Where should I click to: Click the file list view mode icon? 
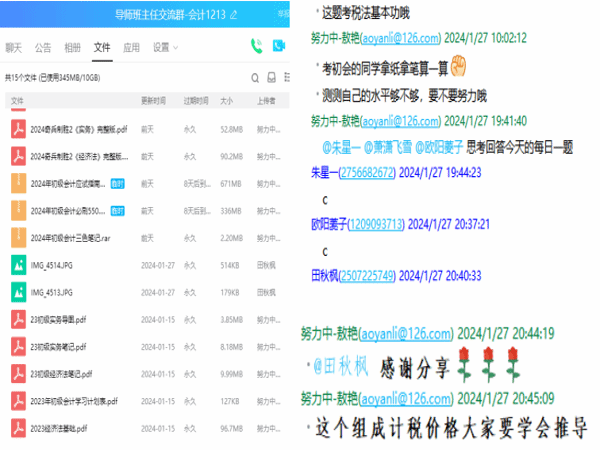tap(287, 77)
